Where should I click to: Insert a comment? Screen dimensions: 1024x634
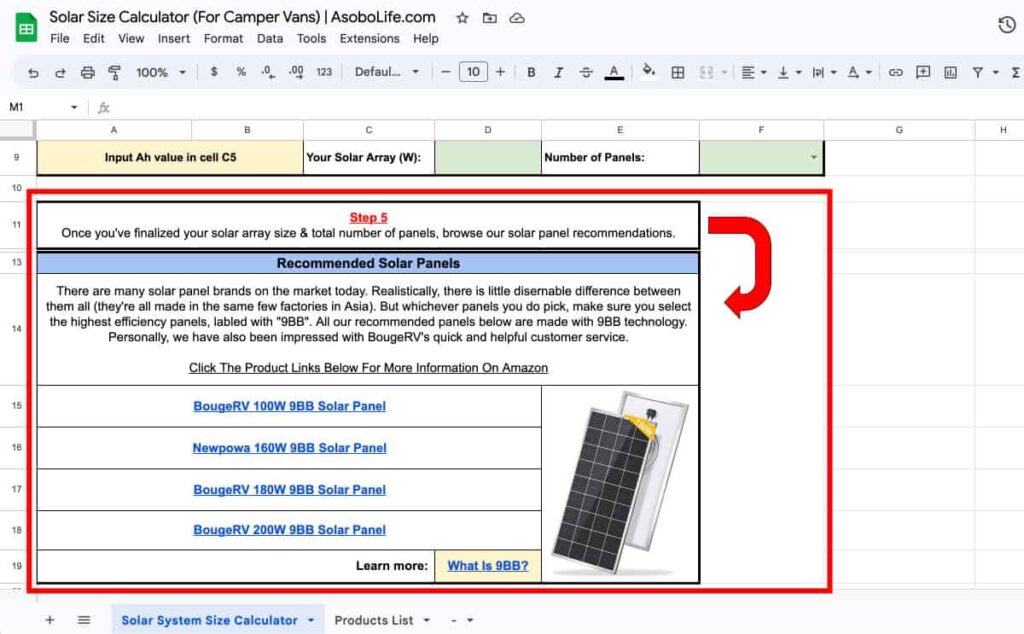(x=923, y=72)
